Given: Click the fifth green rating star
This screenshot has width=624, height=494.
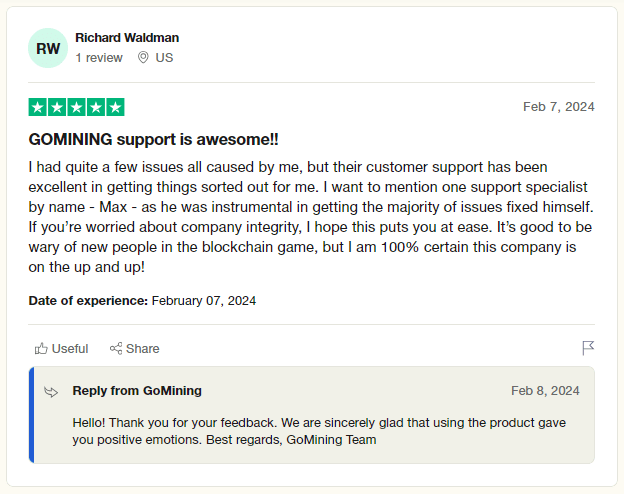Looking at the screenshot, I should (x=115, y=107).
